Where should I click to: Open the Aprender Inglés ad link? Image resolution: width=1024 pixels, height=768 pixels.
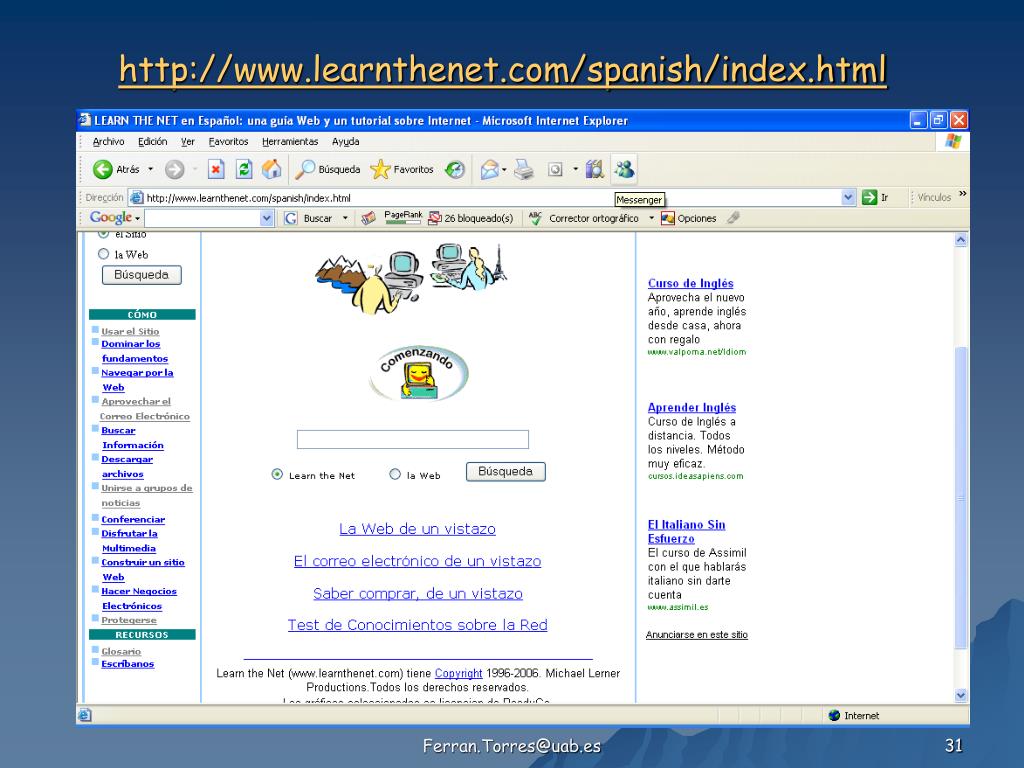point(692,408)
